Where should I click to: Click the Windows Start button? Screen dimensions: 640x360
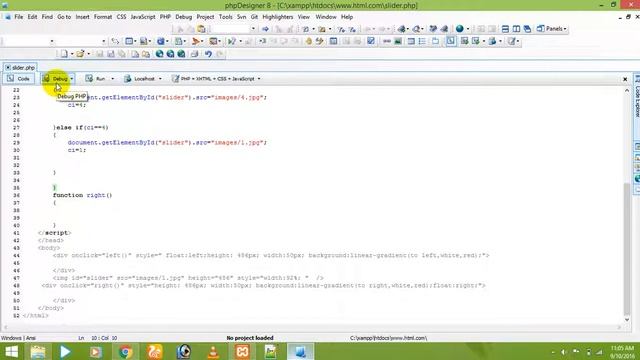tap(11, 351)
